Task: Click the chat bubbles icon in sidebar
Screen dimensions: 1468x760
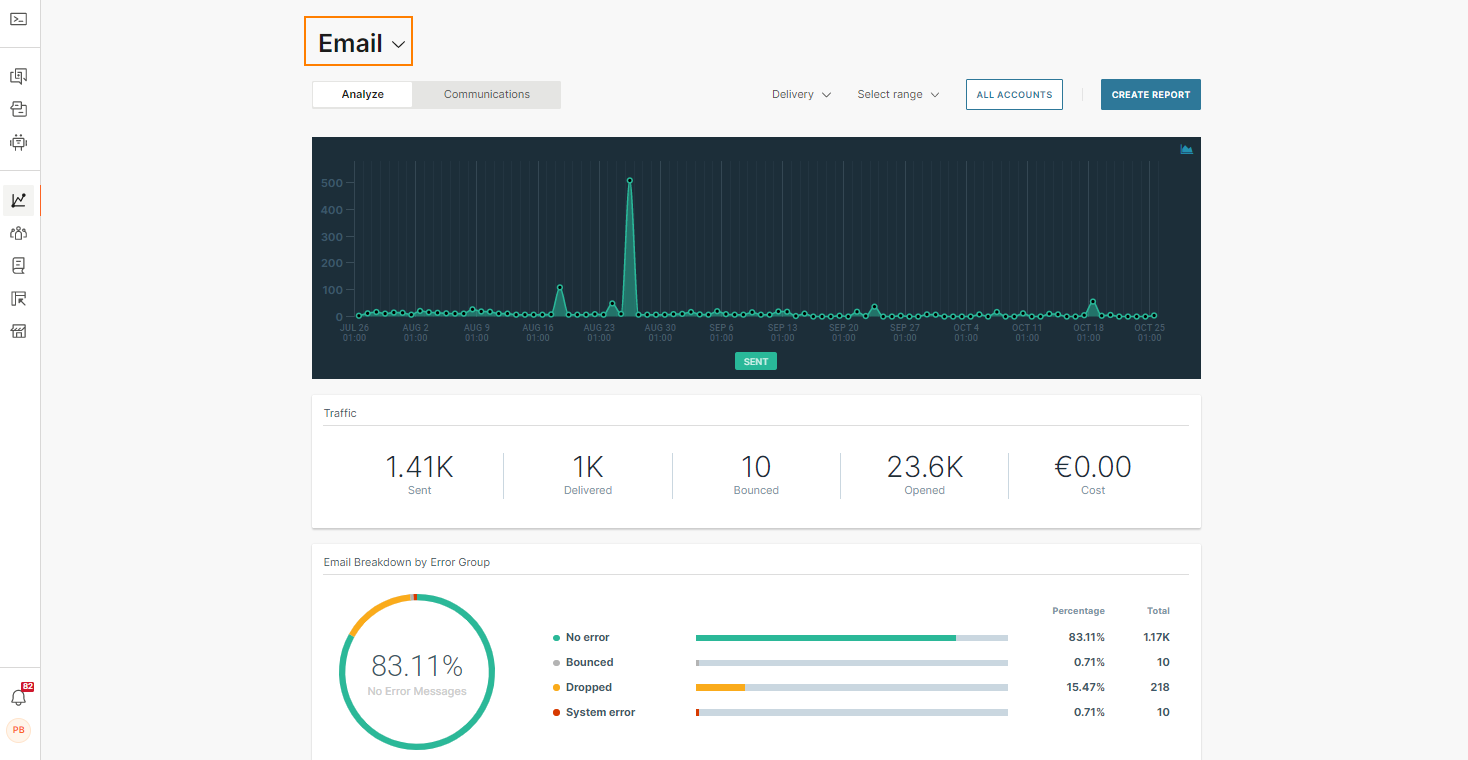Action: (x=18, y=76)
